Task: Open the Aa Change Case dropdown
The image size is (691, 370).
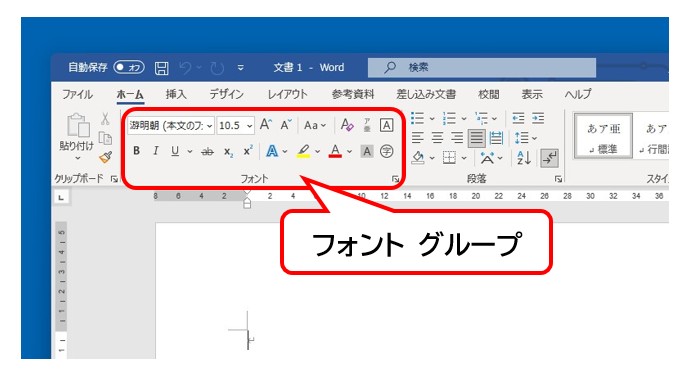Action: (x=315, y=126)
